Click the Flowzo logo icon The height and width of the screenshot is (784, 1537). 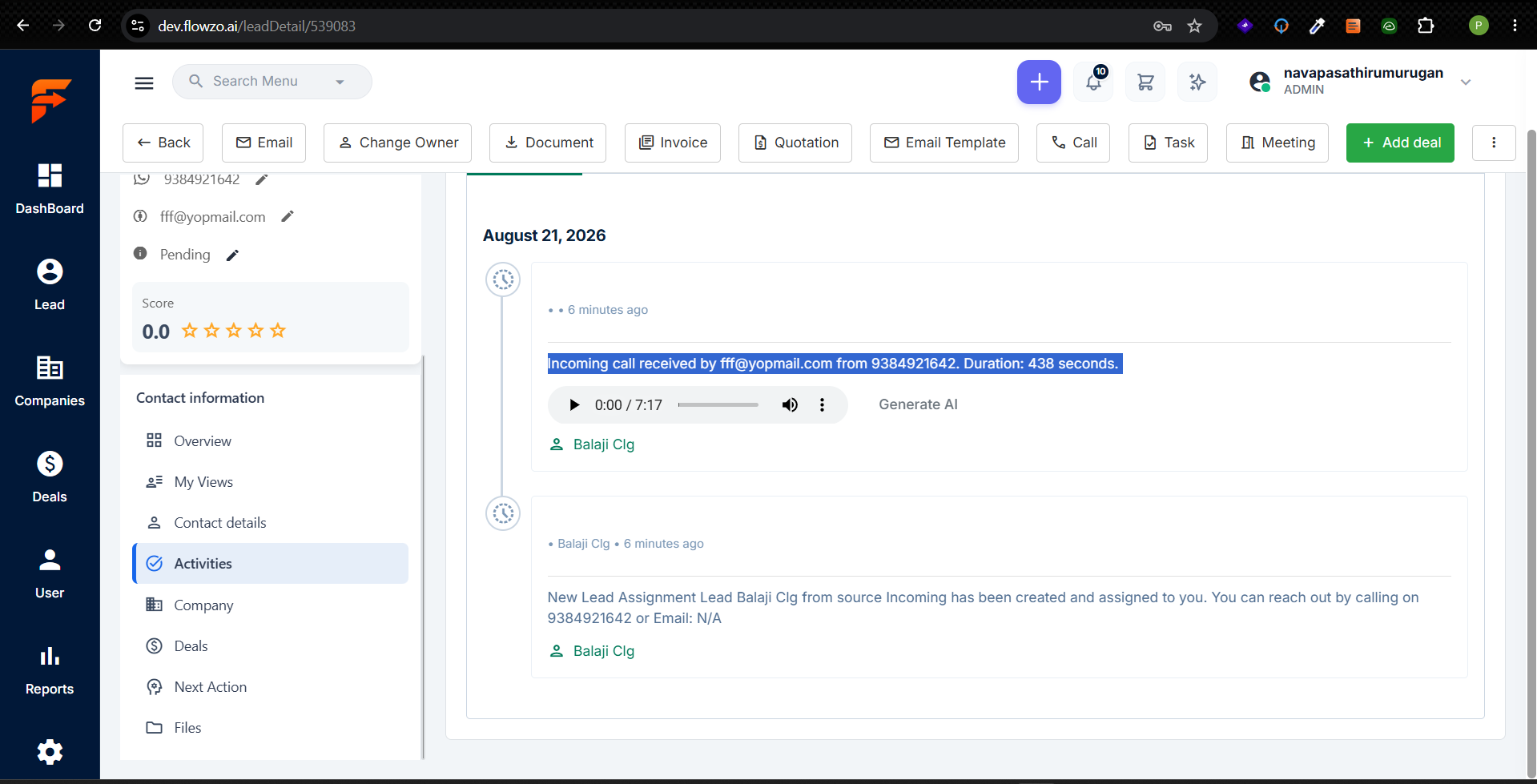(50, 100)
